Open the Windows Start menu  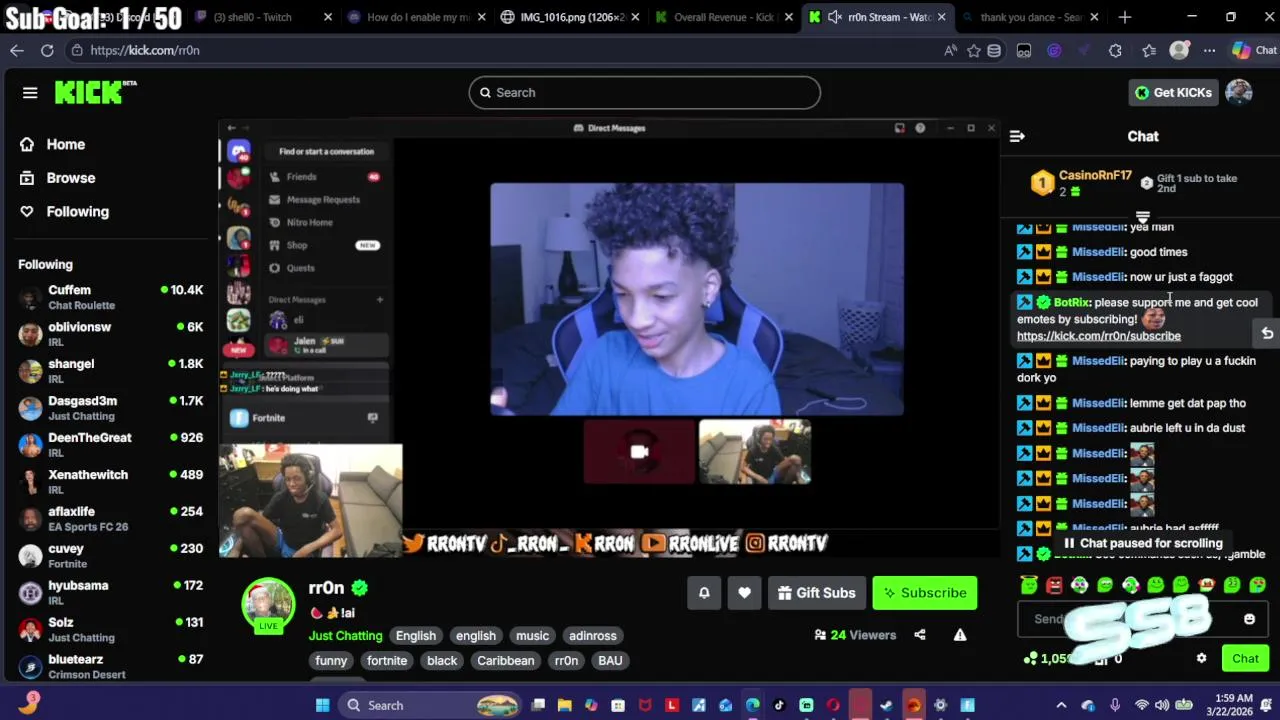(x=322, y=705)
